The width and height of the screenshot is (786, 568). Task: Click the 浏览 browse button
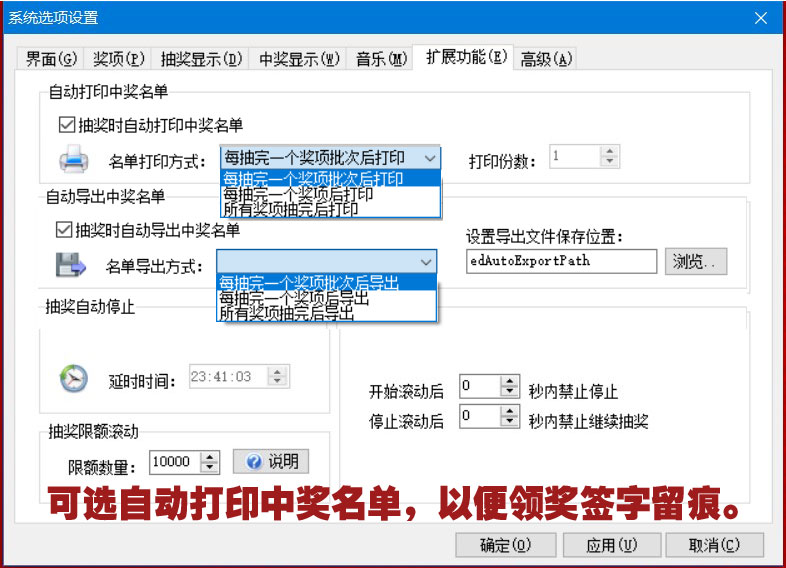point(695,262)
